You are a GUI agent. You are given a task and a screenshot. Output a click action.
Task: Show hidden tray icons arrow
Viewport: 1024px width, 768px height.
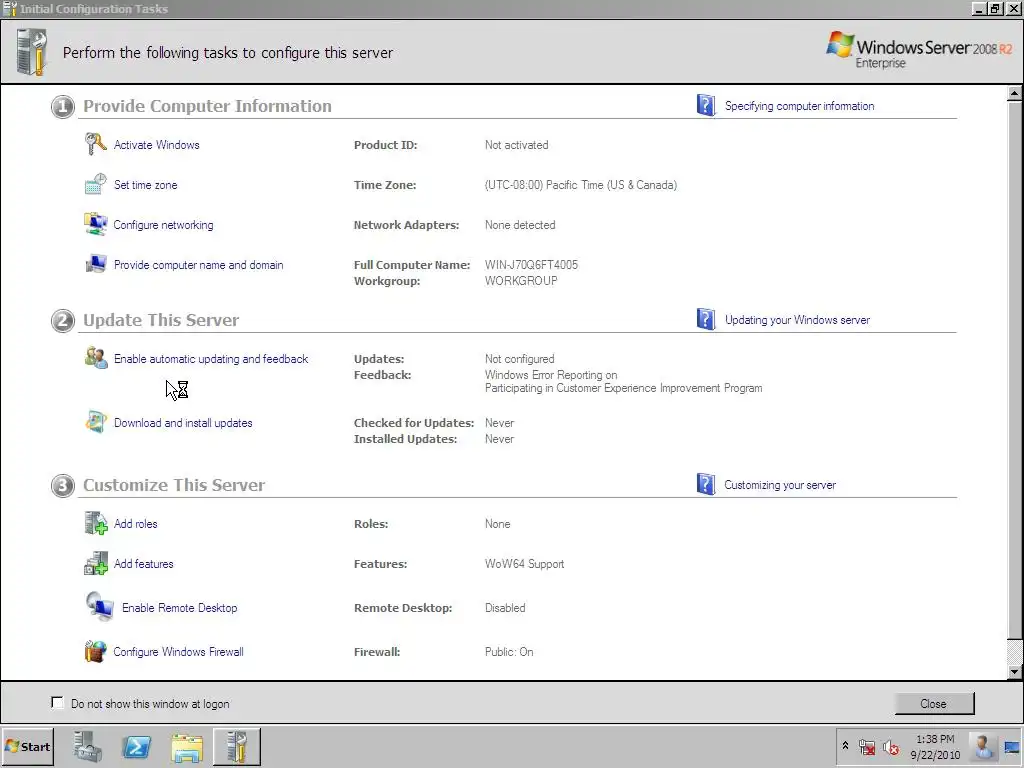tap(845, 746)
